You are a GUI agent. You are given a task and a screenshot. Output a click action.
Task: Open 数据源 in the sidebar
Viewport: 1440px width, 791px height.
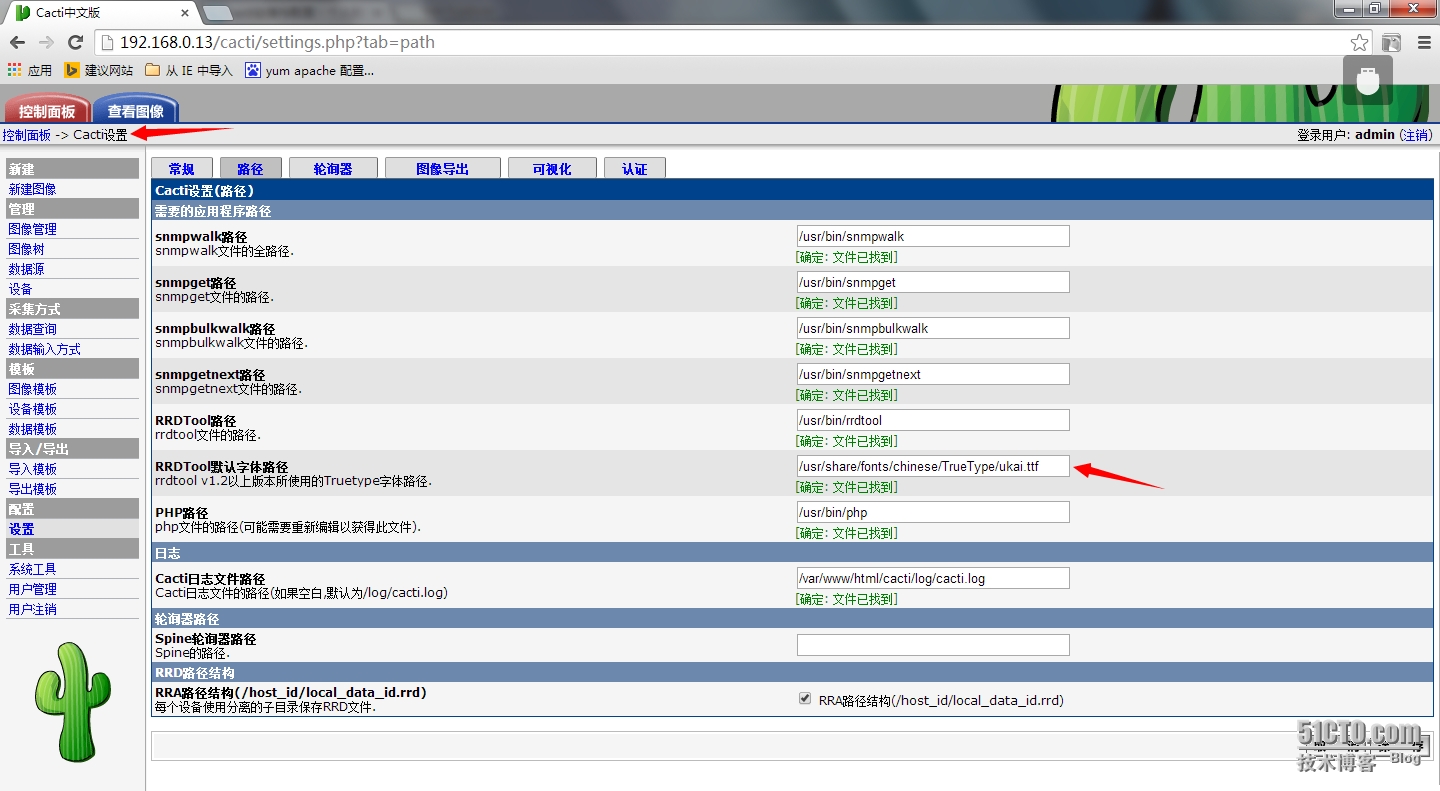pyautogui.click(x=26, y=269)
